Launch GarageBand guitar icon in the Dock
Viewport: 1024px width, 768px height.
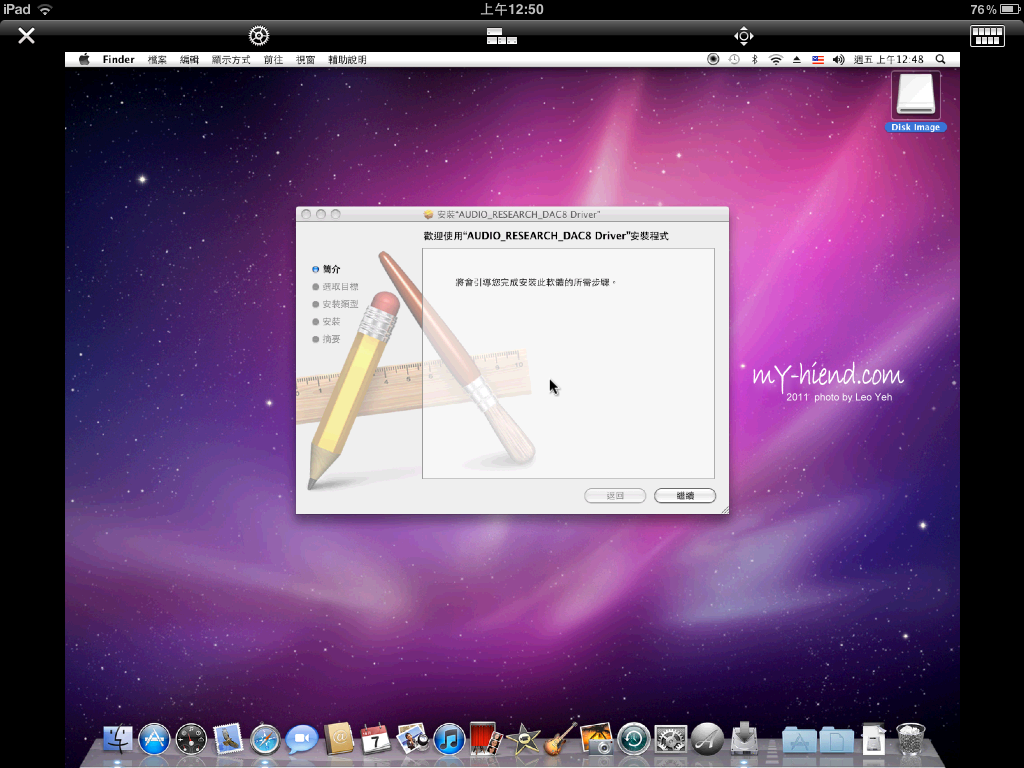click(x=560, y=739)
